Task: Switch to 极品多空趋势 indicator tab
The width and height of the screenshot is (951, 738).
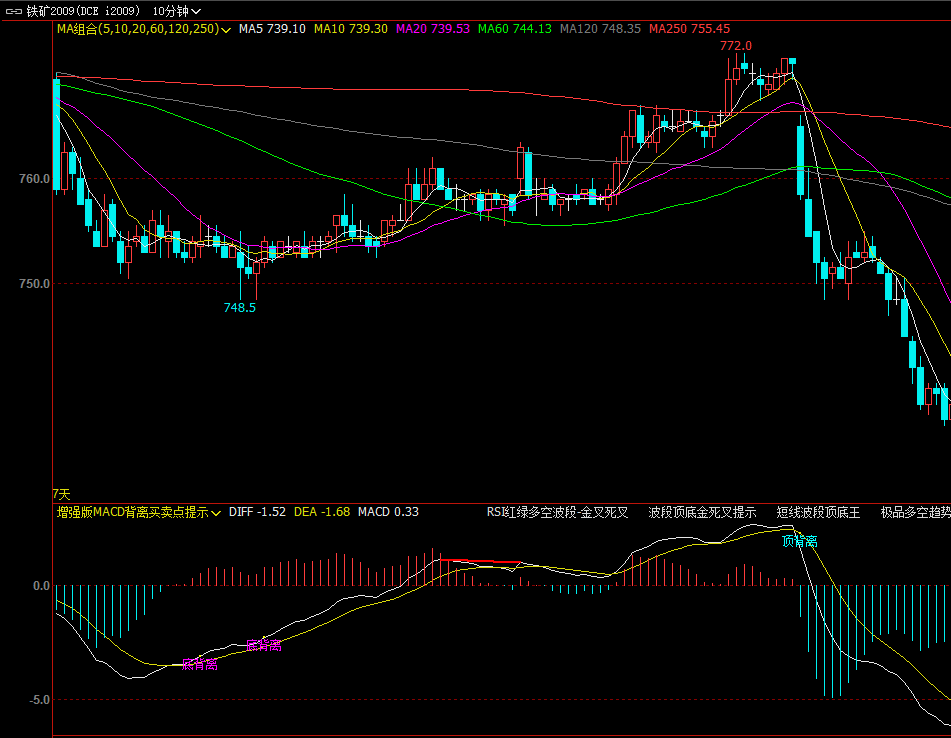Action: click(916, 512)
